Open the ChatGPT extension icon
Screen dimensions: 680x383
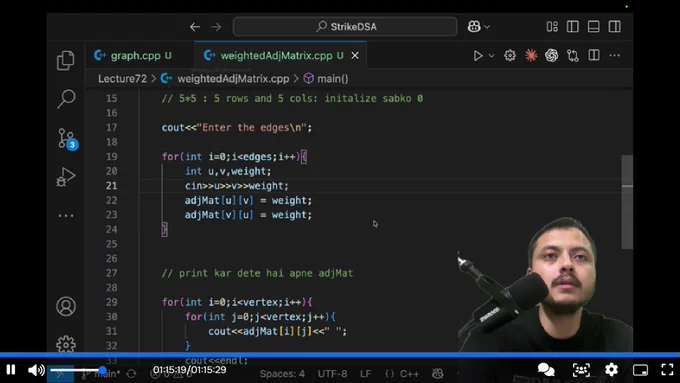552,56
